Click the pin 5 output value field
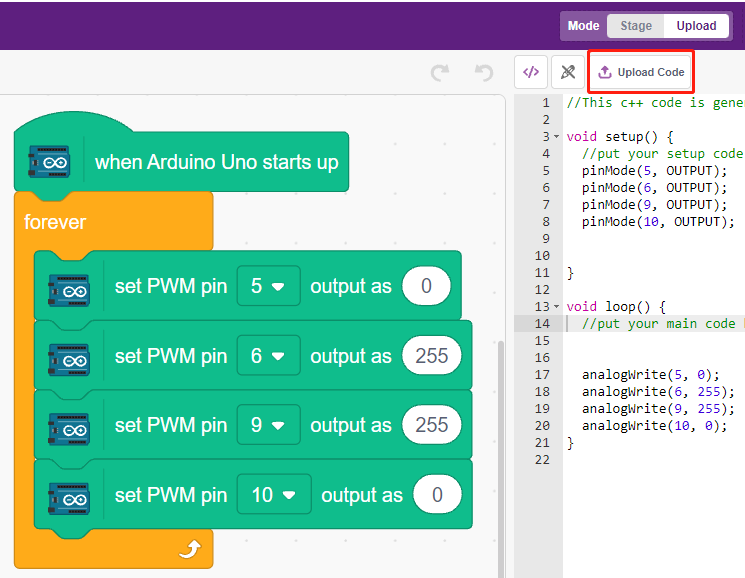Image resolution: width=745 pixels, height=578 pixels. coord(426,286)
